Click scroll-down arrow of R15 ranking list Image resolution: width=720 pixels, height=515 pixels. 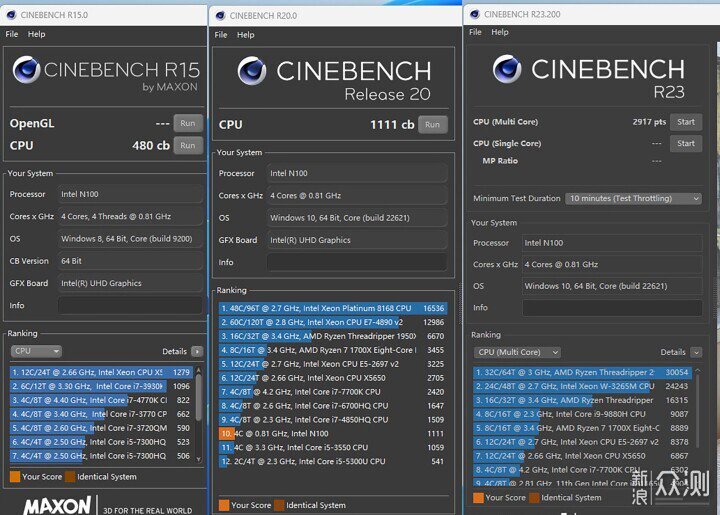(198, 459)
